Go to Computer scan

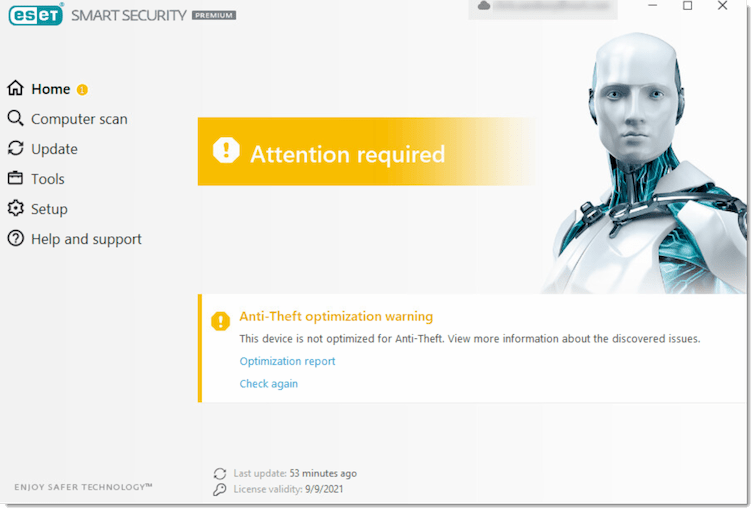tap(79, 119)
